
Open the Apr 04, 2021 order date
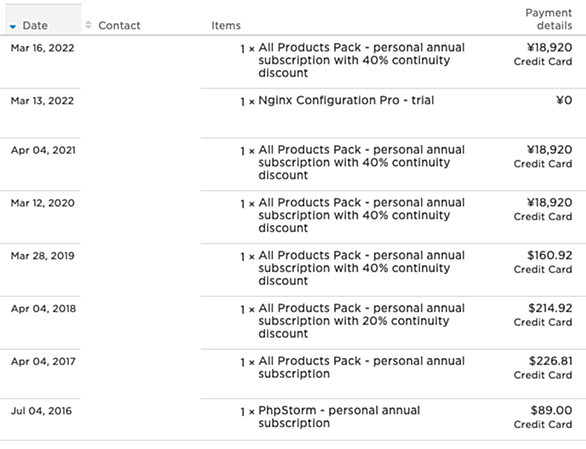coord(43,150)
